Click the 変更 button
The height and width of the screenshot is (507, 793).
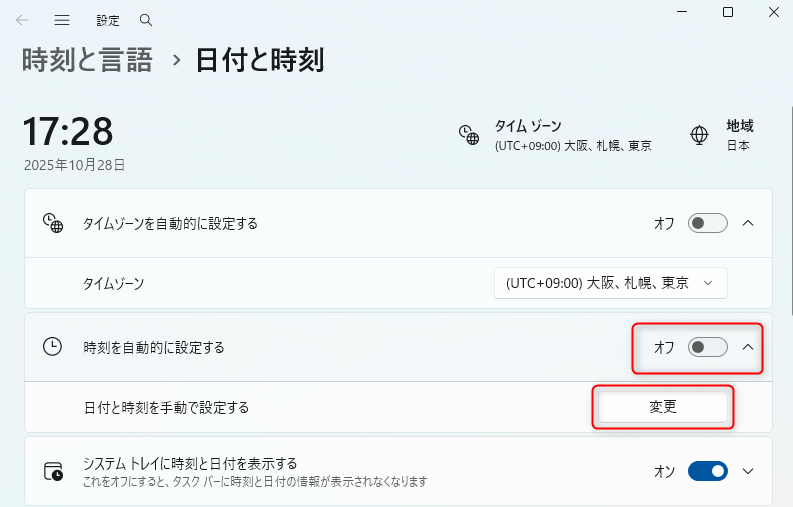[x=662, y=407]
